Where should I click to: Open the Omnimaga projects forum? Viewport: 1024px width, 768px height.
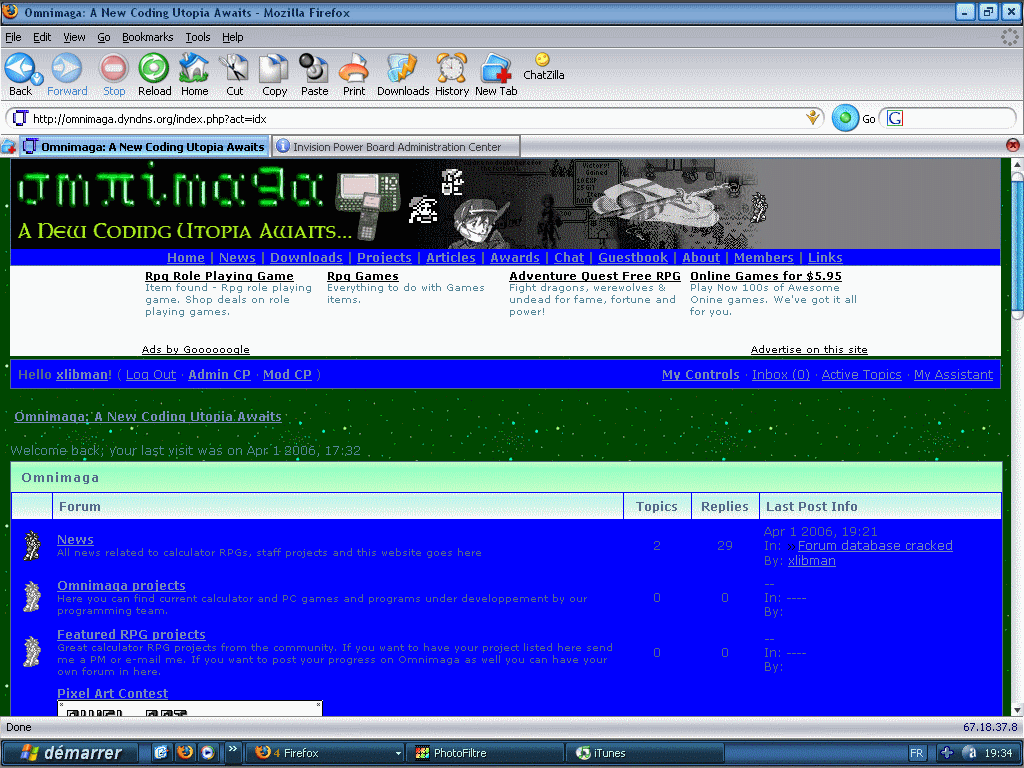(x=121, y=585)
